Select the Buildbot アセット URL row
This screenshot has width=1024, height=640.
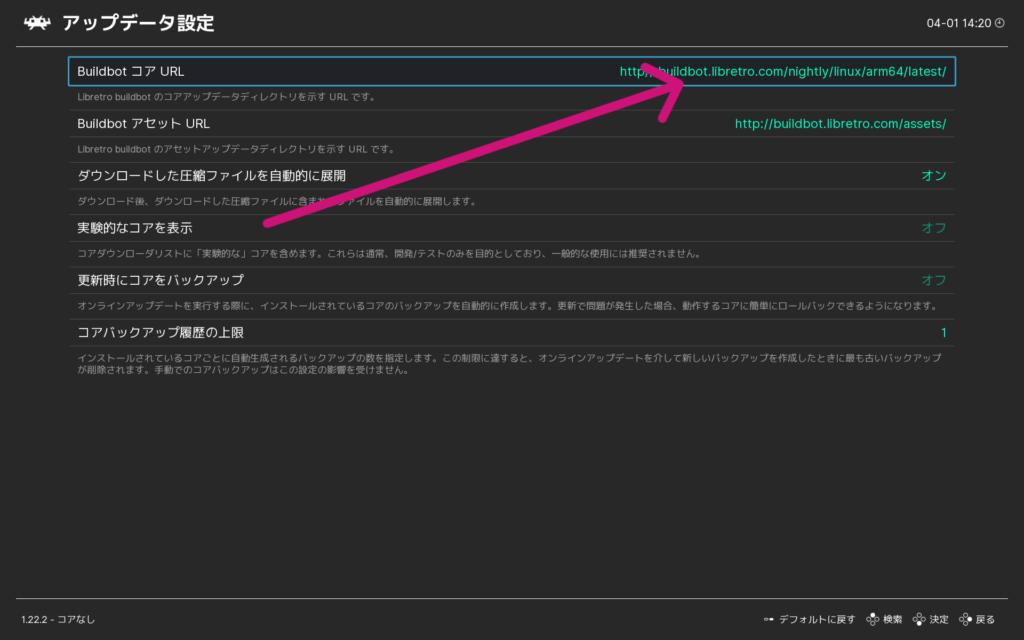coord(300,124)
